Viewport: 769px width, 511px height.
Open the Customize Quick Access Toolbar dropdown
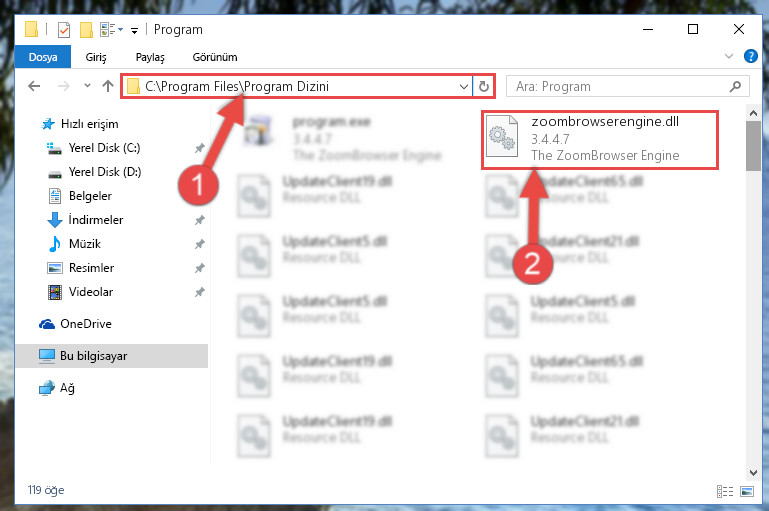(134, 31)
